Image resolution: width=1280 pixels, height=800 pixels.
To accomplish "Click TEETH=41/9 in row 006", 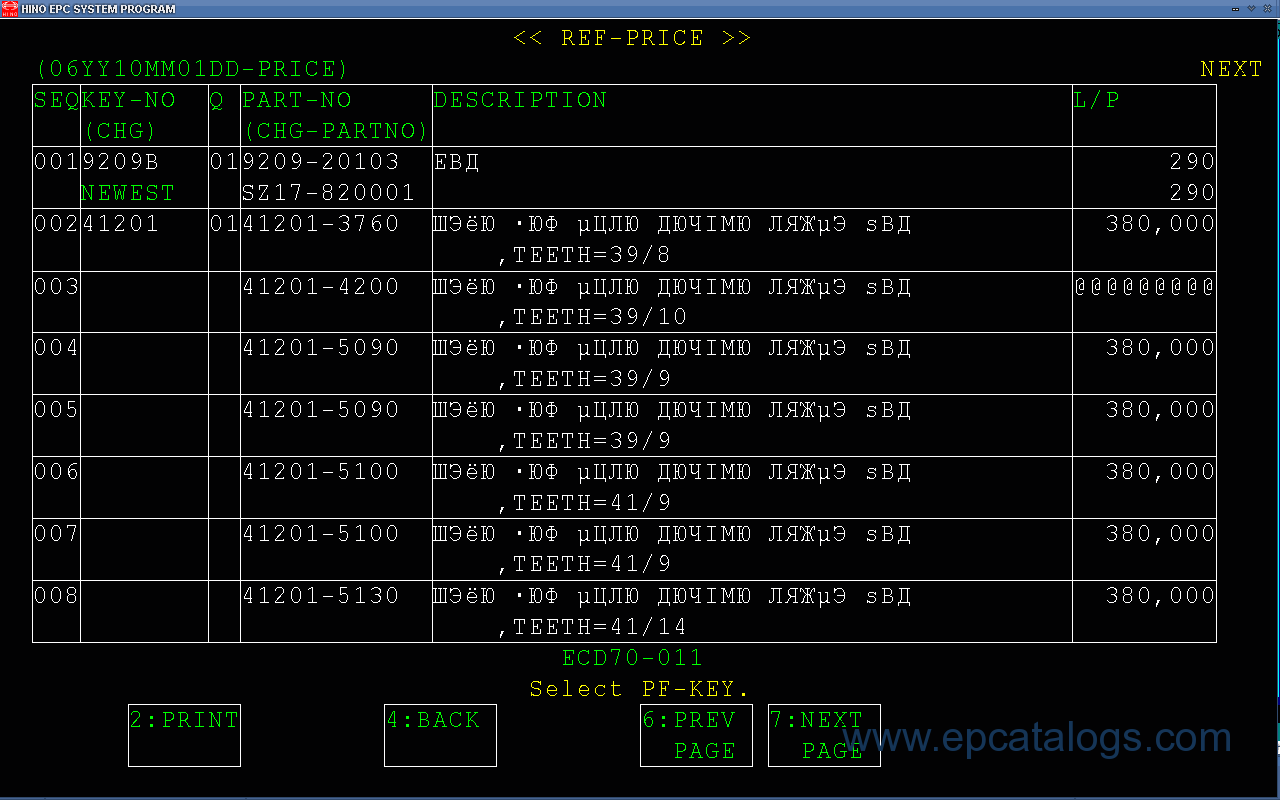I will pyautogui.click(x=584, y=503).
